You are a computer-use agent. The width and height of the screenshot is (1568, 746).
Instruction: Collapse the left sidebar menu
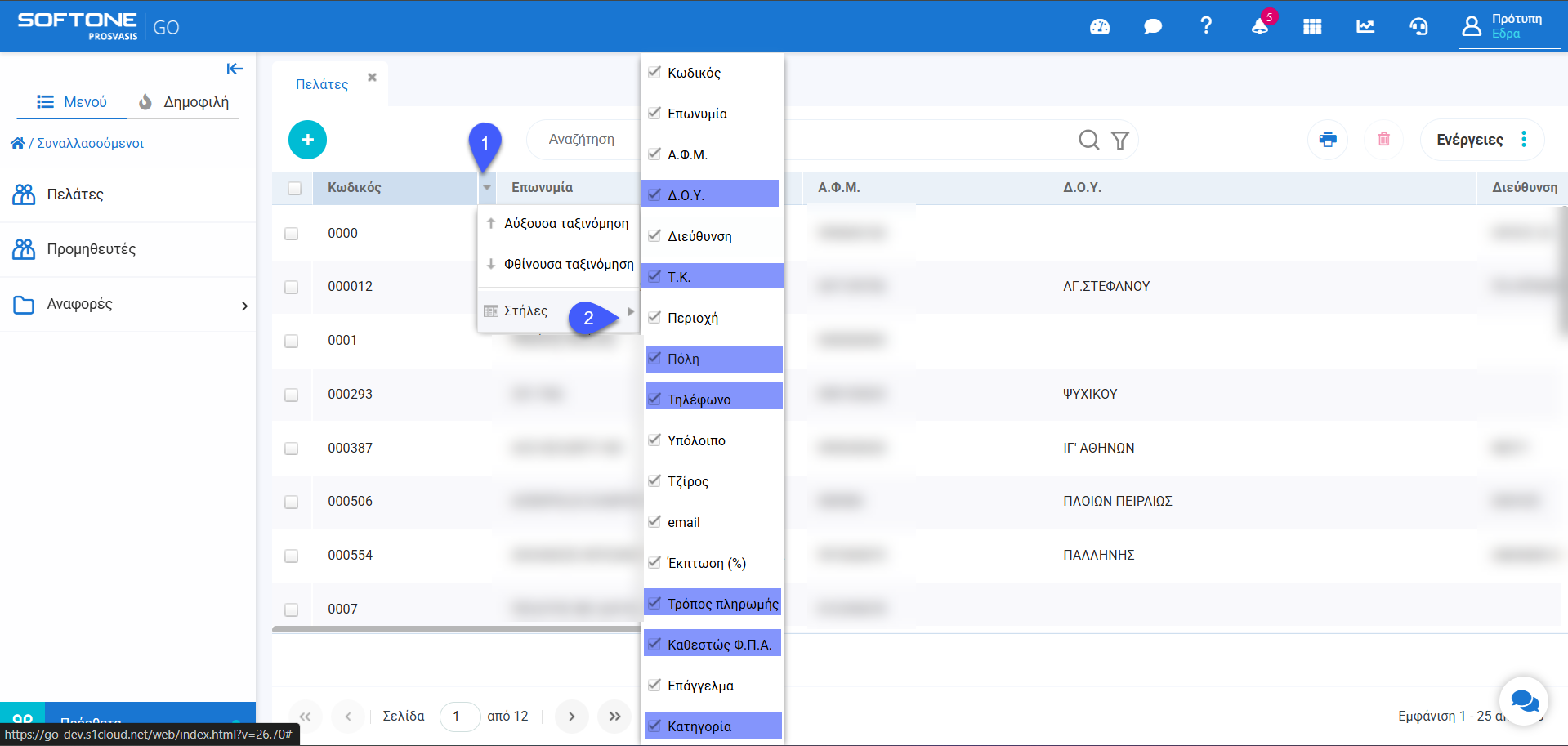click(x=235, y=69)
